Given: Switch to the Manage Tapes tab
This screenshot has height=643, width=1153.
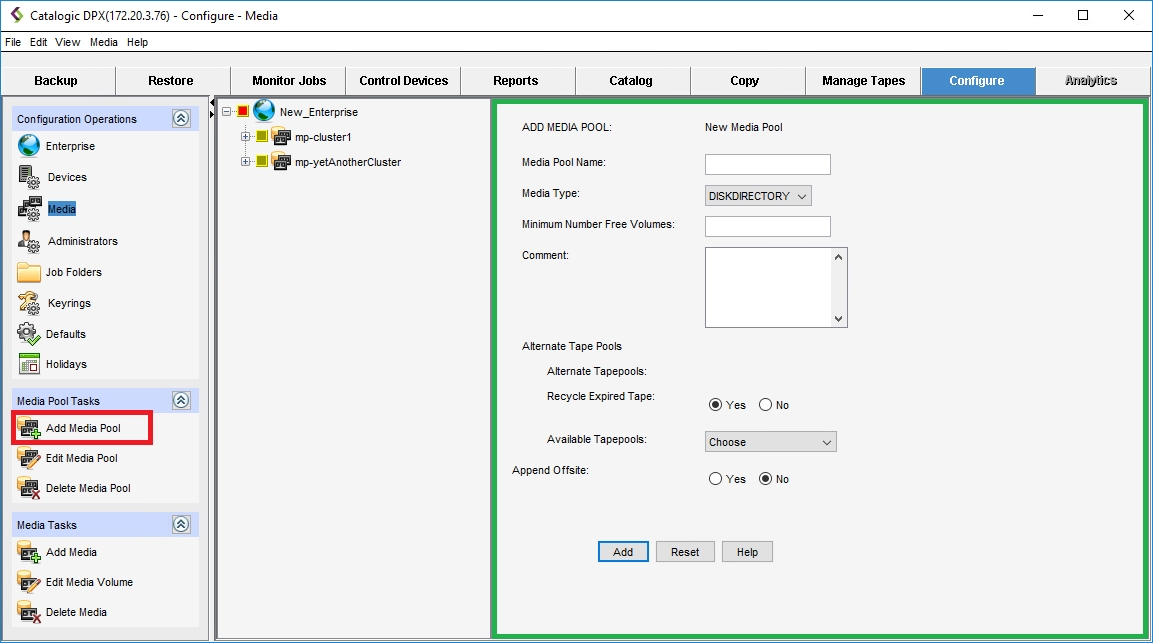Looking at the screenshot, I should tap(863, 81).
